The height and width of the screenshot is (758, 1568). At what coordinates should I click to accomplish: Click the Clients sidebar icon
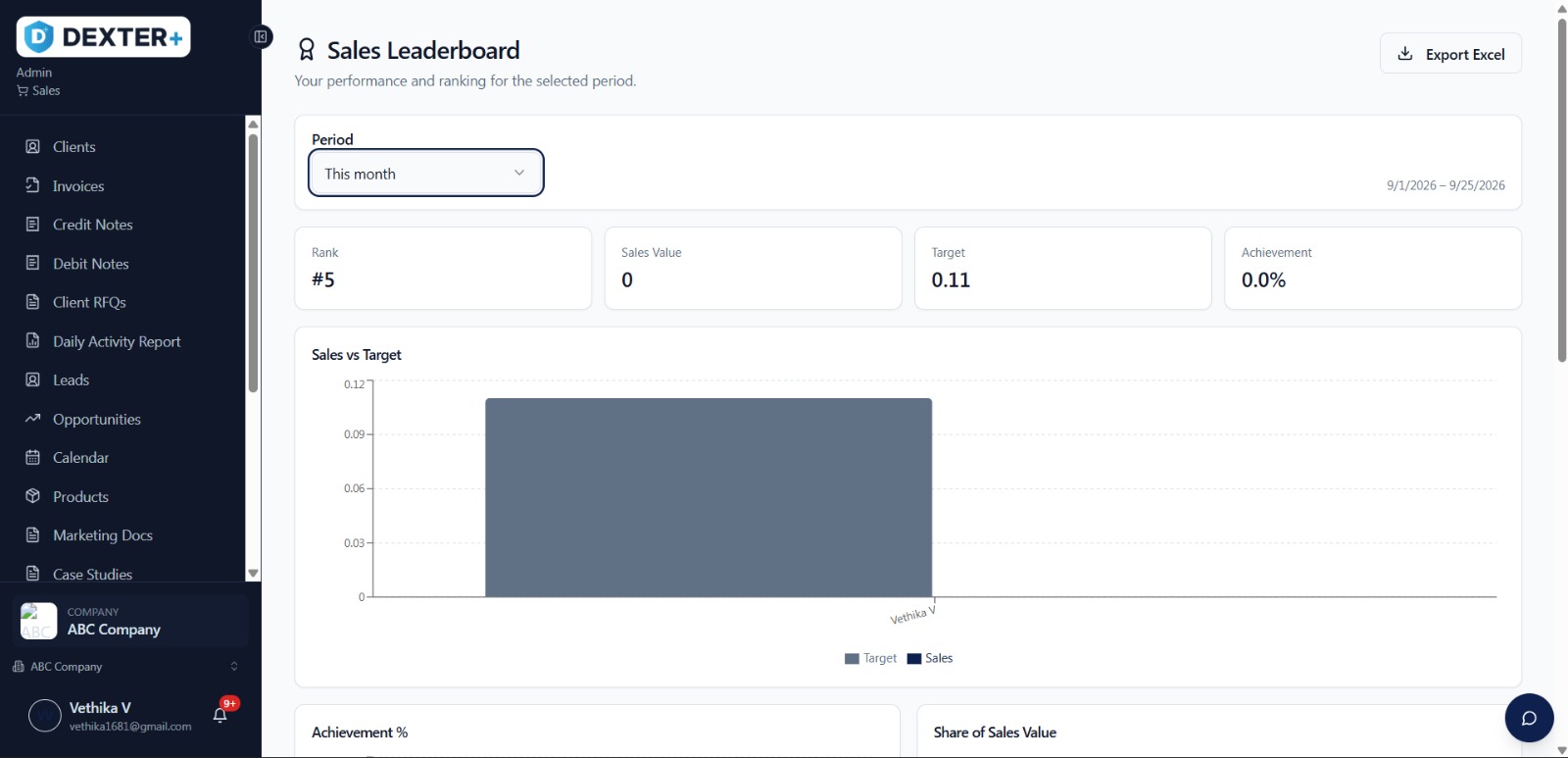pyautogui.click(x=32, y=146)
